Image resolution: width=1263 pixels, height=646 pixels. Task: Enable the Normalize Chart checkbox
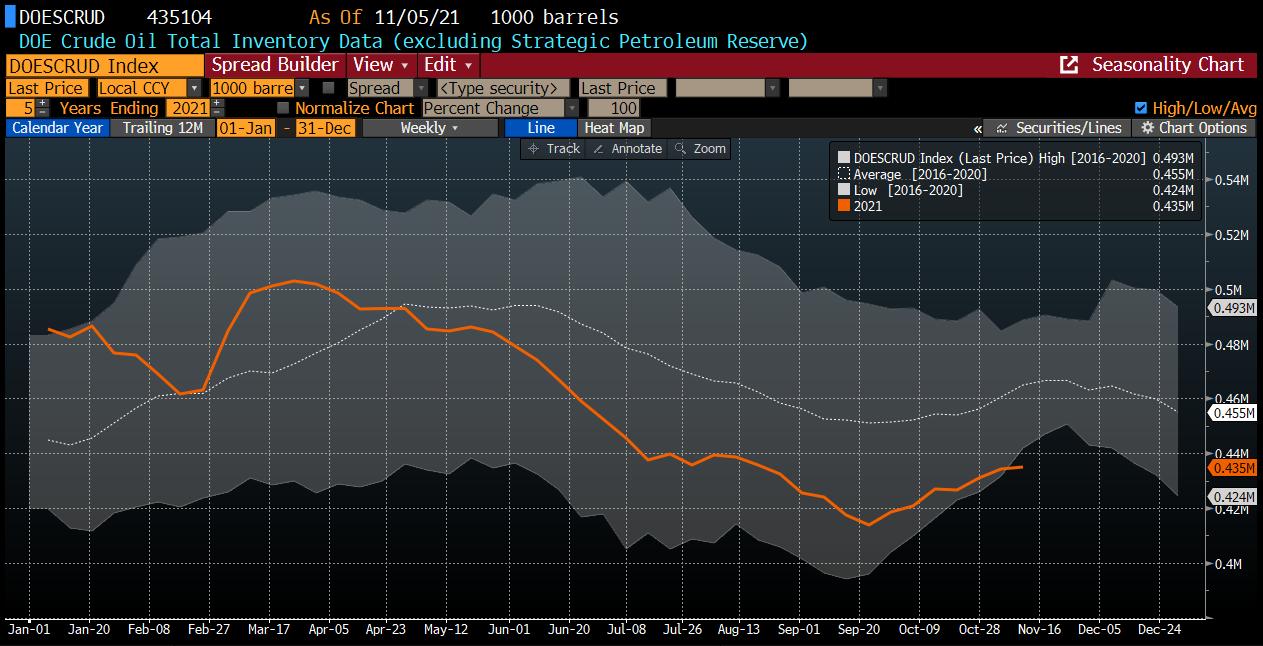[x=283, y=108]
